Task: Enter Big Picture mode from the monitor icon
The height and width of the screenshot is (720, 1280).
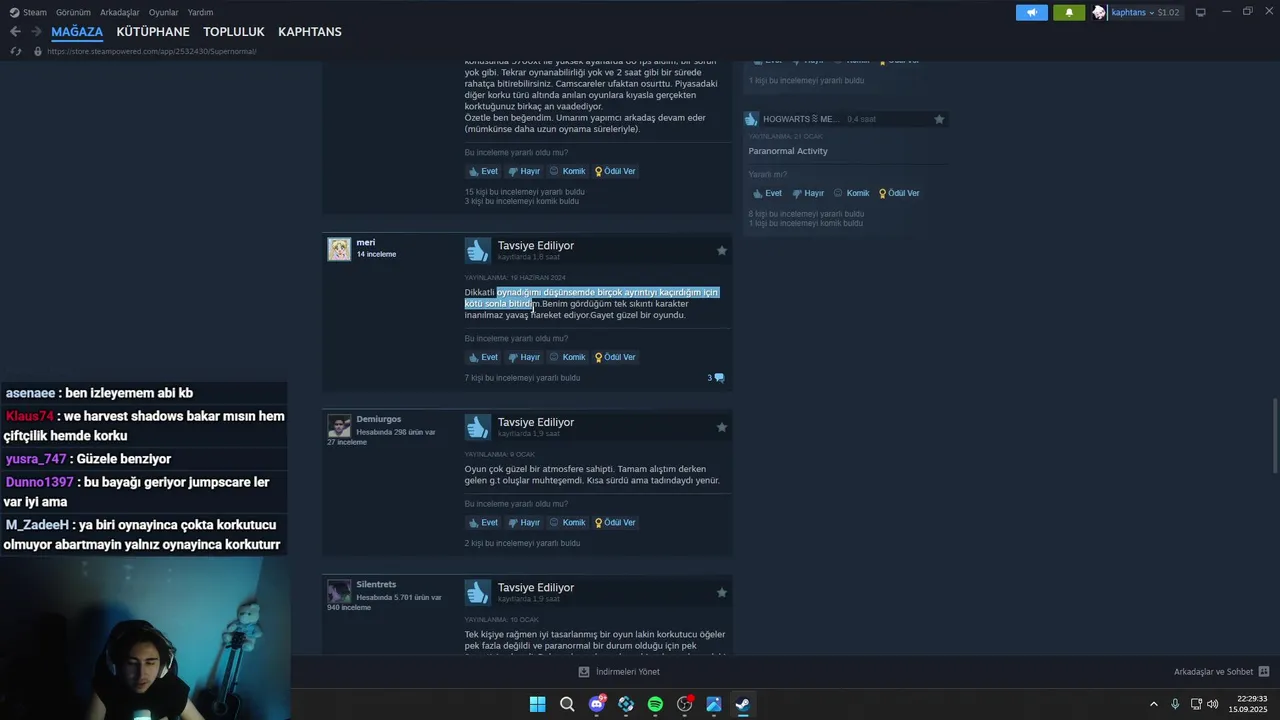Action: click(x=1201, y=12)
